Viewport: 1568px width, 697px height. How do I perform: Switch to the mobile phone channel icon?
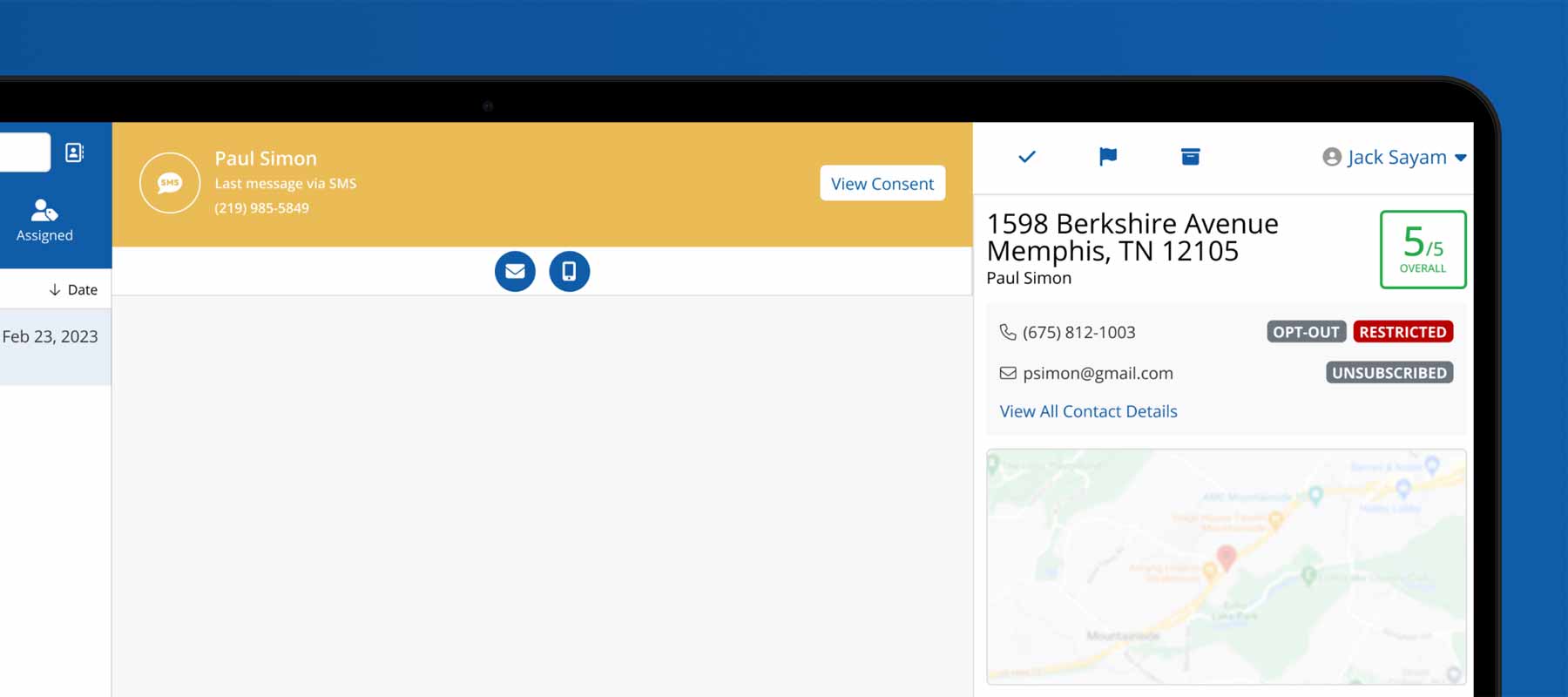(569, 271)
